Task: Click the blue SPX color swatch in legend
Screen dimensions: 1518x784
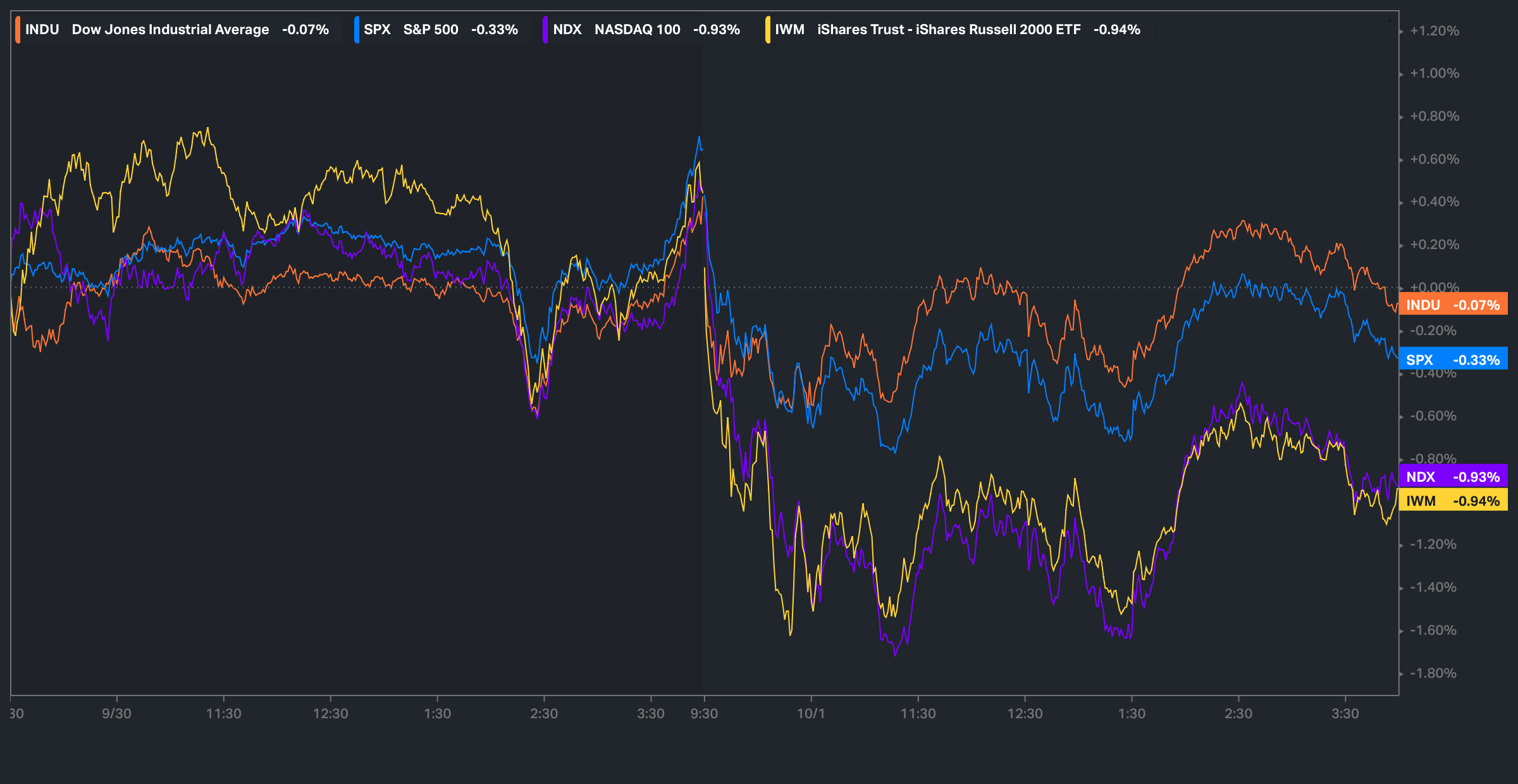Action: pos(357,30)
